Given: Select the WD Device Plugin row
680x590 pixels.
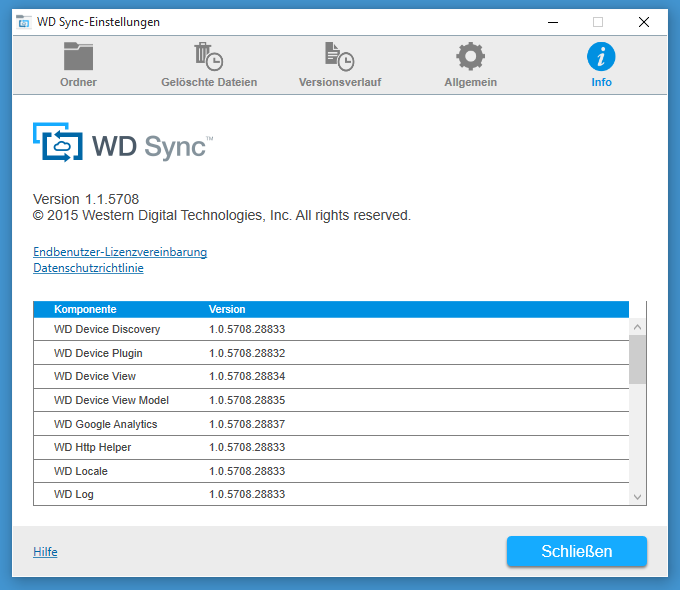Looking at the screenshot, I should click(331, 353).
